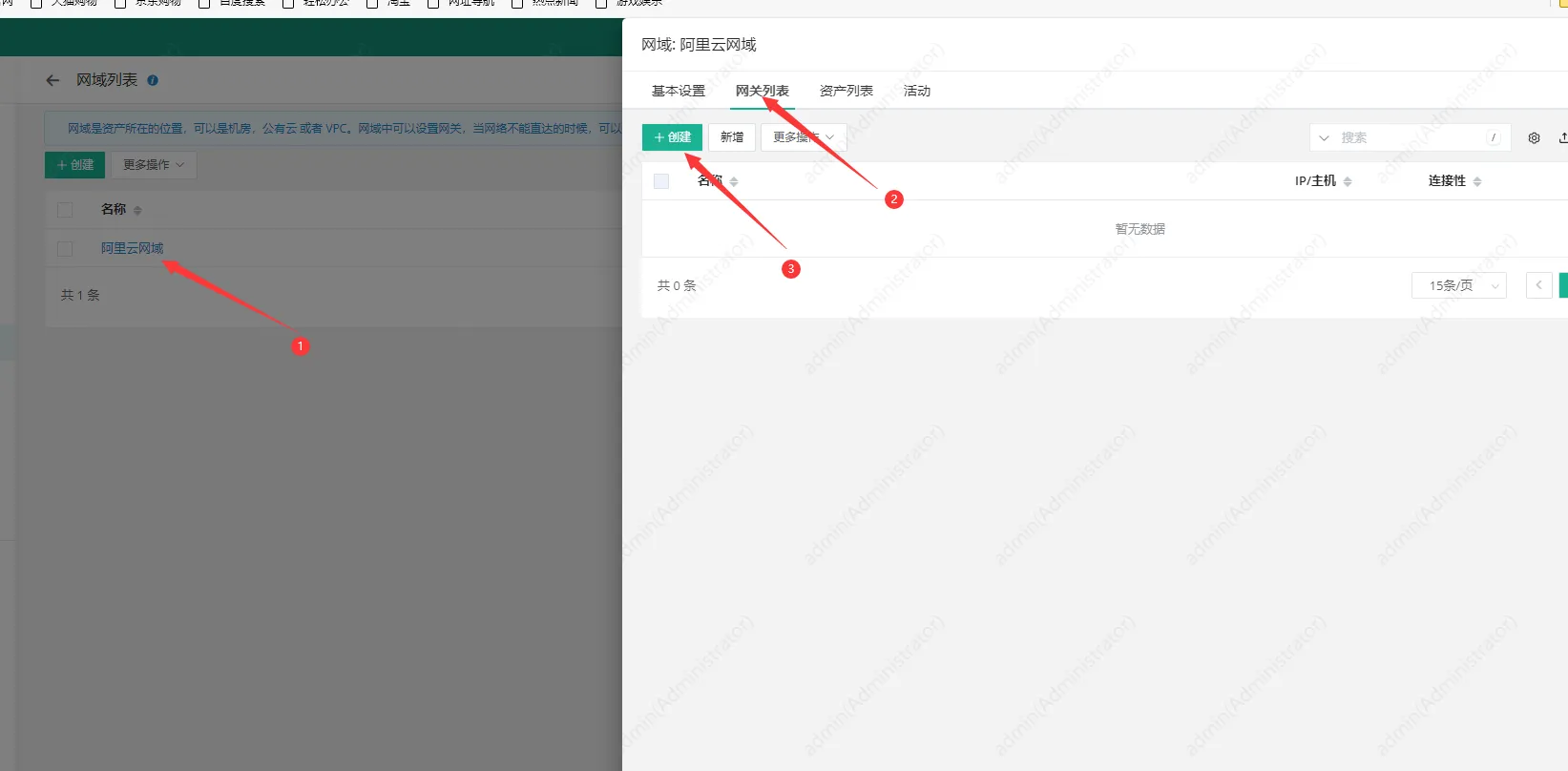
Task: Open the 15条/页 page size dropdown
Action: [x=1458, y=285]
